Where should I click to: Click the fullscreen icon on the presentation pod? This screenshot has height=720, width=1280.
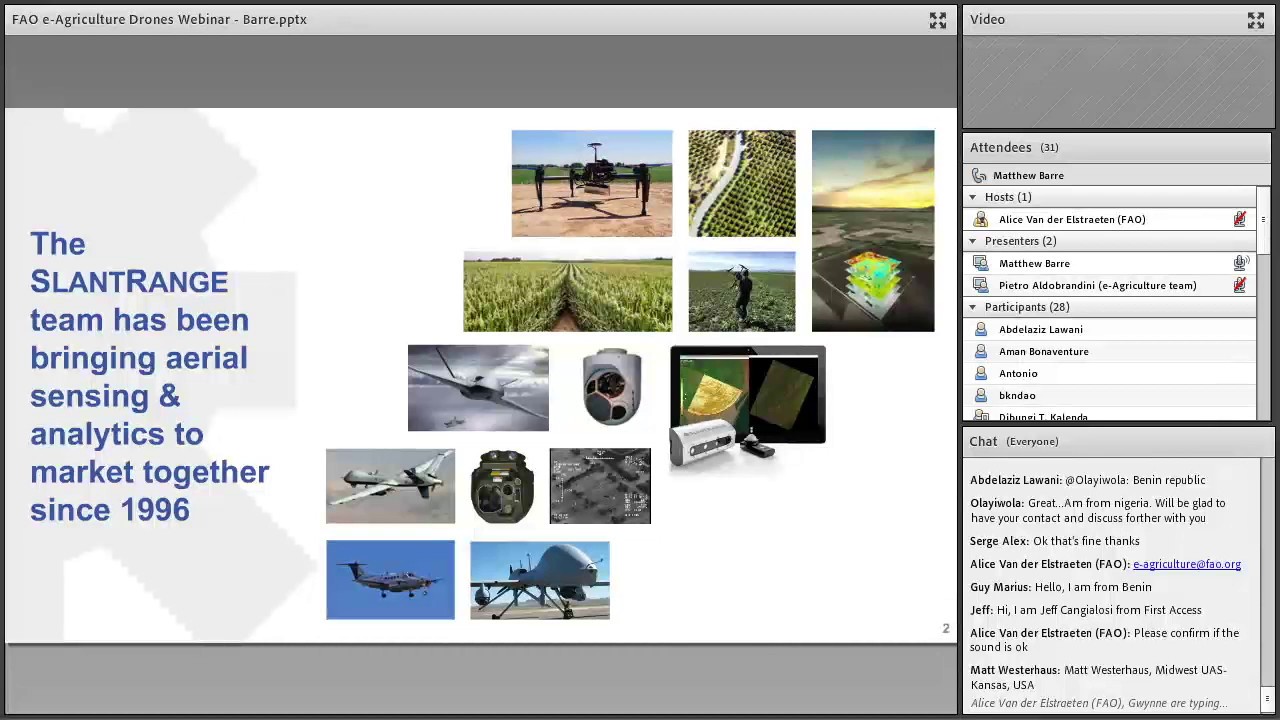click(x=938, y=20)
